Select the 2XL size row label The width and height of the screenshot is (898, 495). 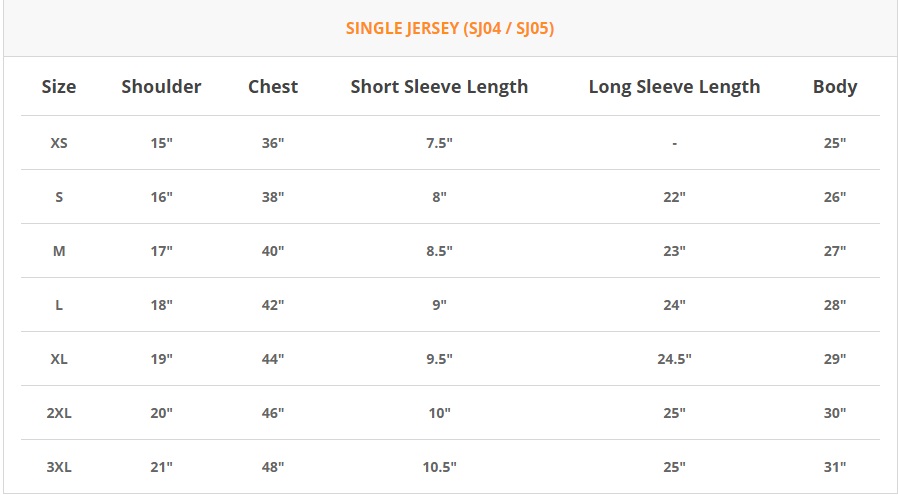coord(59,413)
